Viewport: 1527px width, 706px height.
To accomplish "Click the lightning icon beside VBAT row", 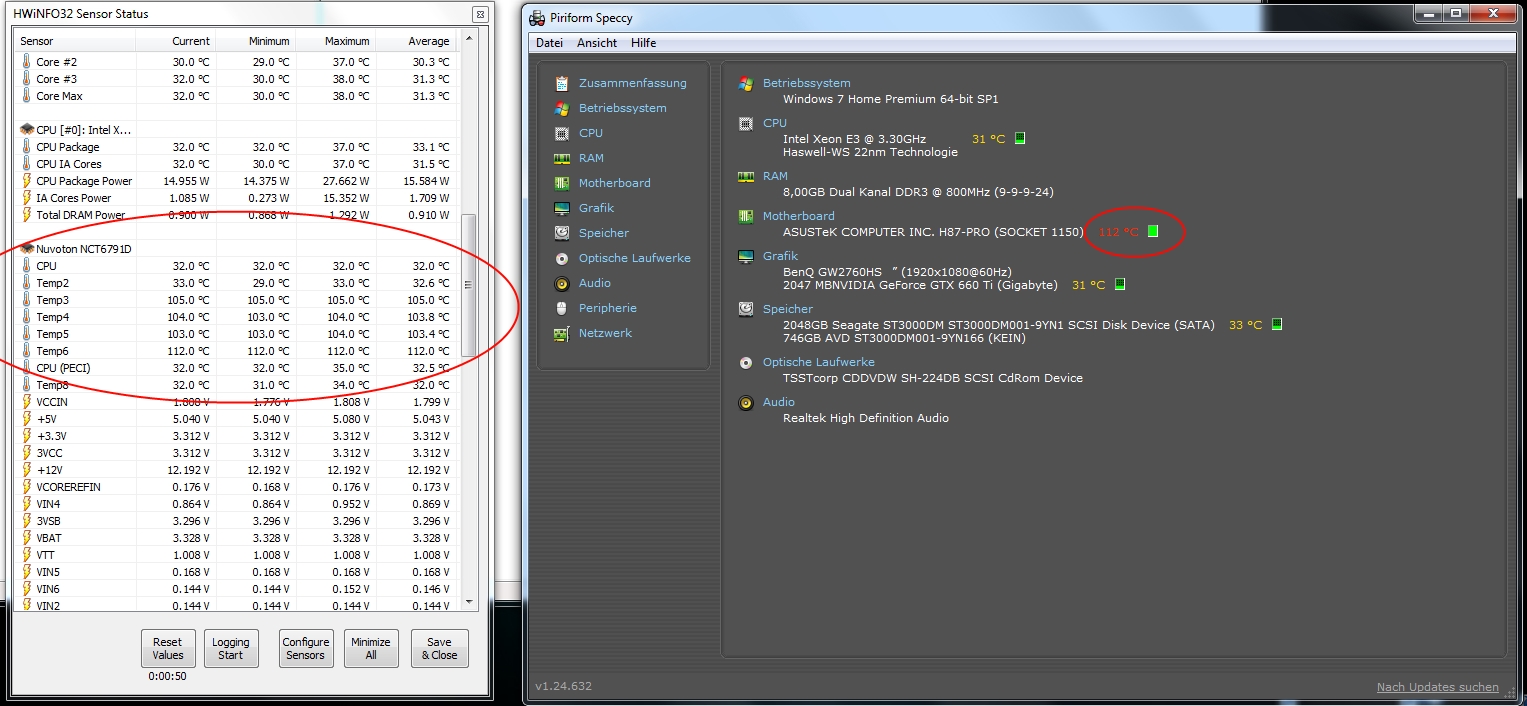I will coord(27,538).
